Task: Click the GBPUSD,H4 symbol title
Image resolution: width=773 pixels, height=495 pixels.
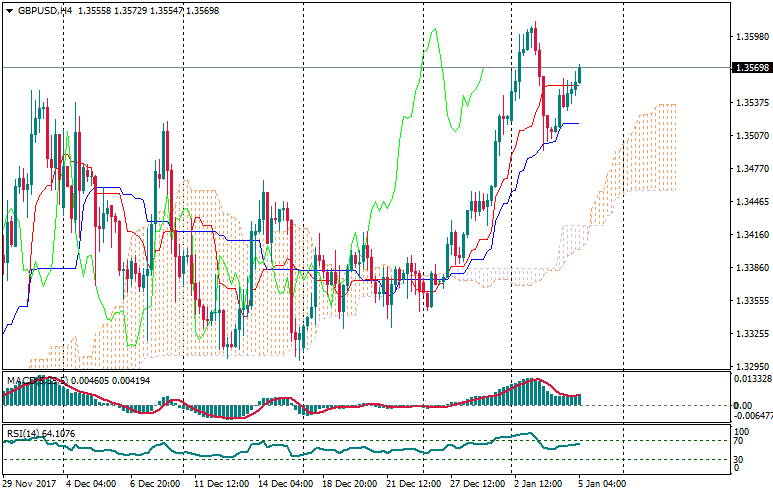Action: point(38,10)
